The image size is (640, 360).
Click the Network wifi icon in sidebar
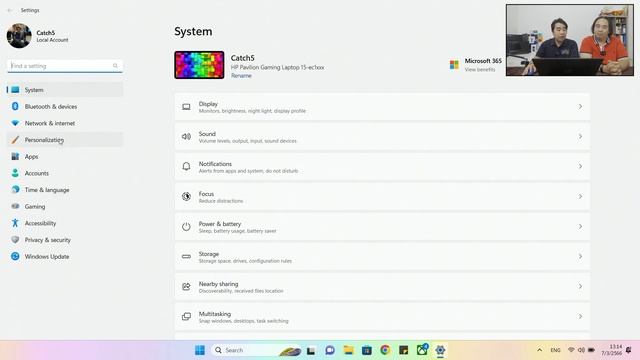pos(15,123)
